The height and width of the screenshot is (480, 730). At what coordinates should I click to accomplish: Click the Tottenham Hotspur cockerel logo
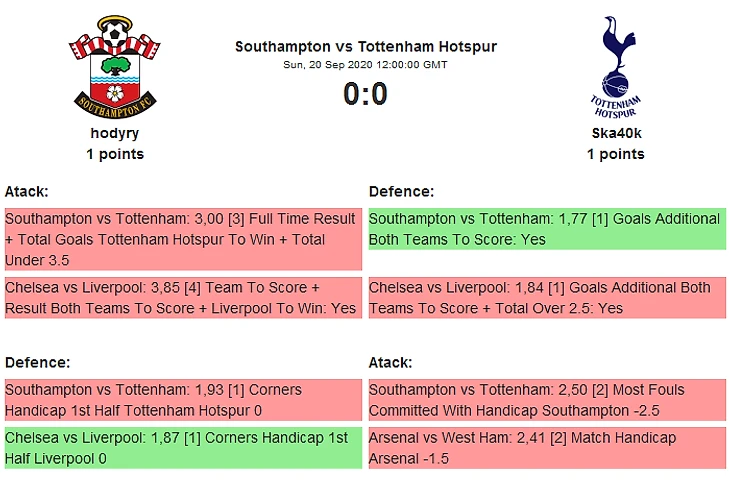pyautogui.click(x=615, y=66)
